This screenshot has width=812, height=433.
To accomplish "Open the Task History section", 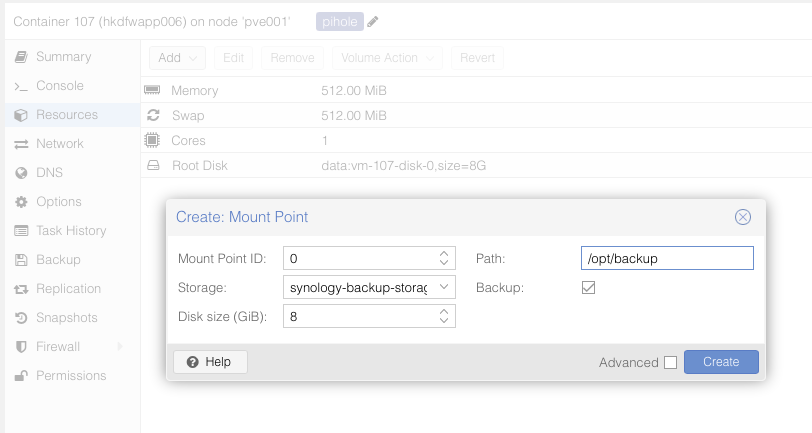I will click(72, 230).
